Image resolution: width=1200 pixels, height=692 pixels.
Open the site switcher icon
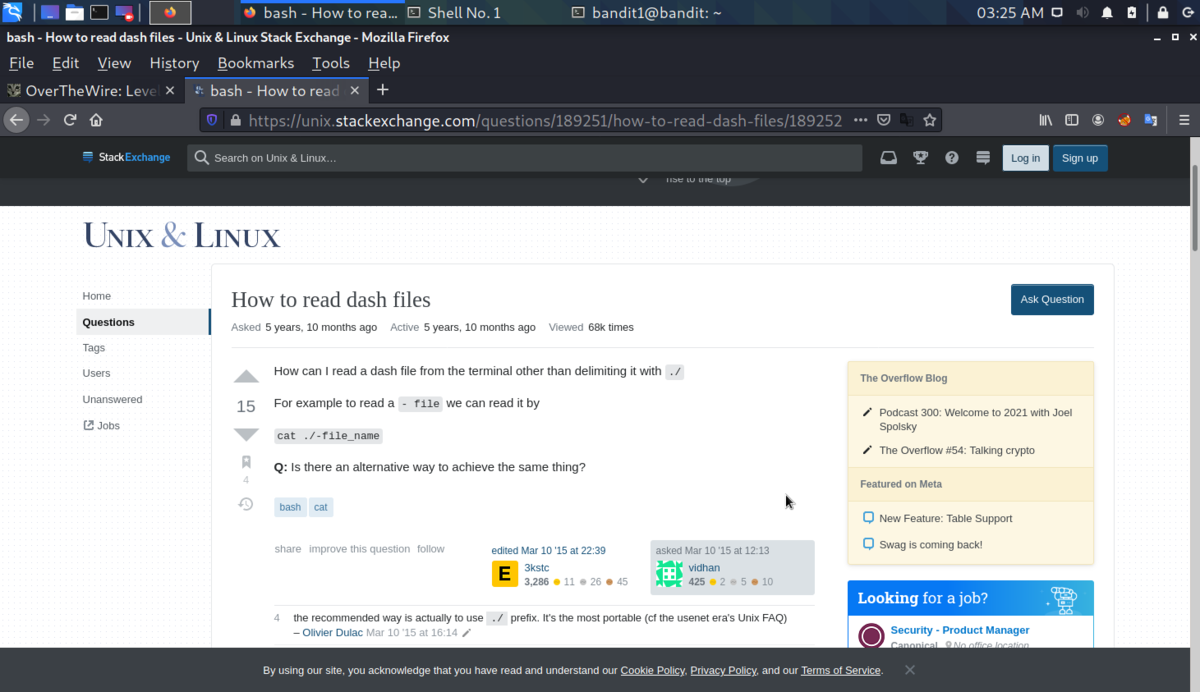coord(983,158)
